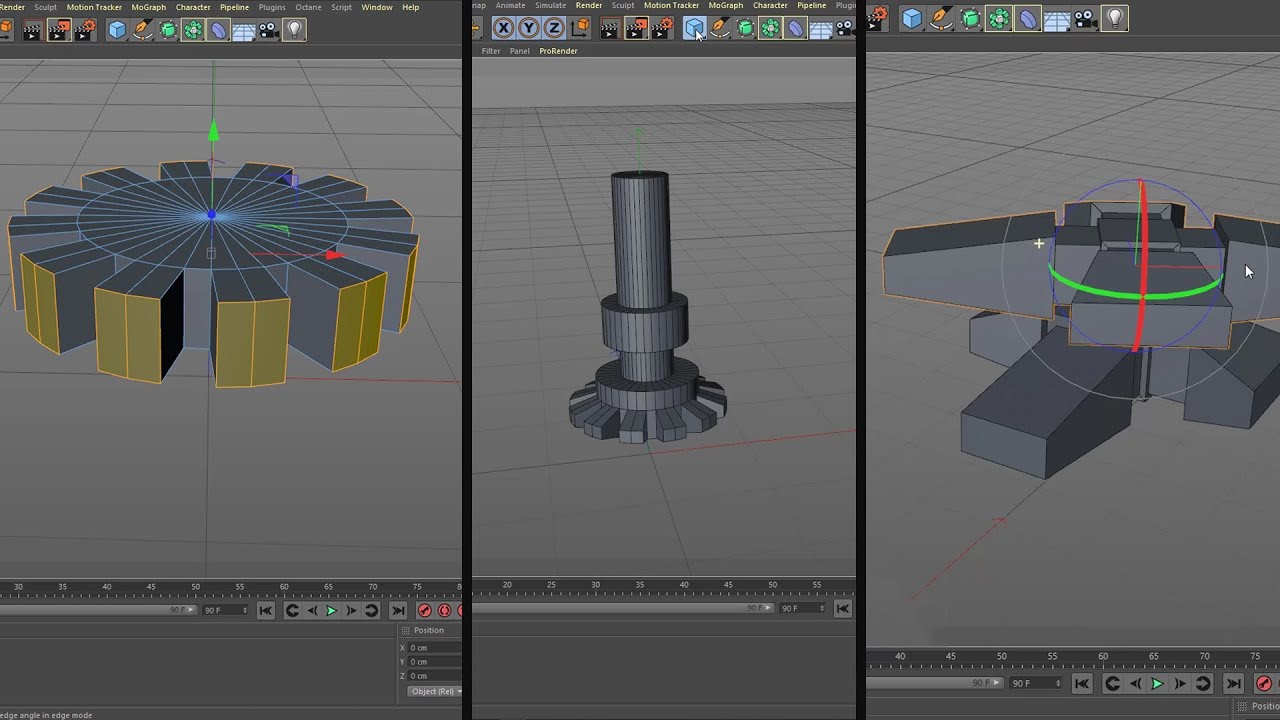The image size is (1280, 720).
Task: Go to animation end in left panel
Action: 398,611
